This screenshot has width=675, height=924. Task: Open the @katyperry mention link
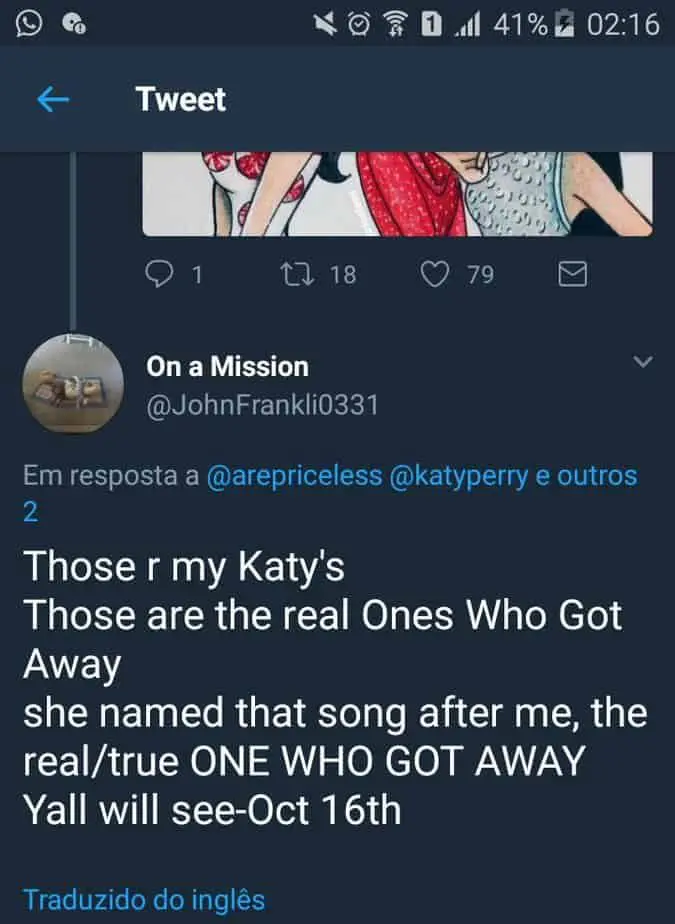pos(459,476)
